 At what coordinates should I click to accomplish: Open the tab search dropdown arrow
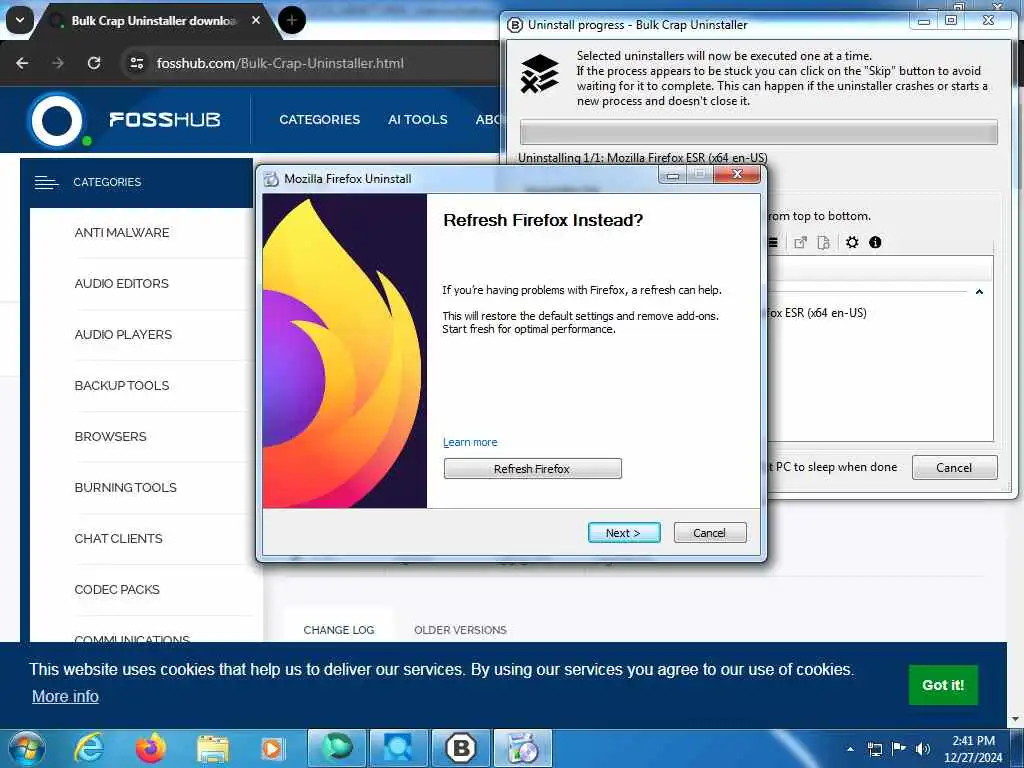(20, 20)
